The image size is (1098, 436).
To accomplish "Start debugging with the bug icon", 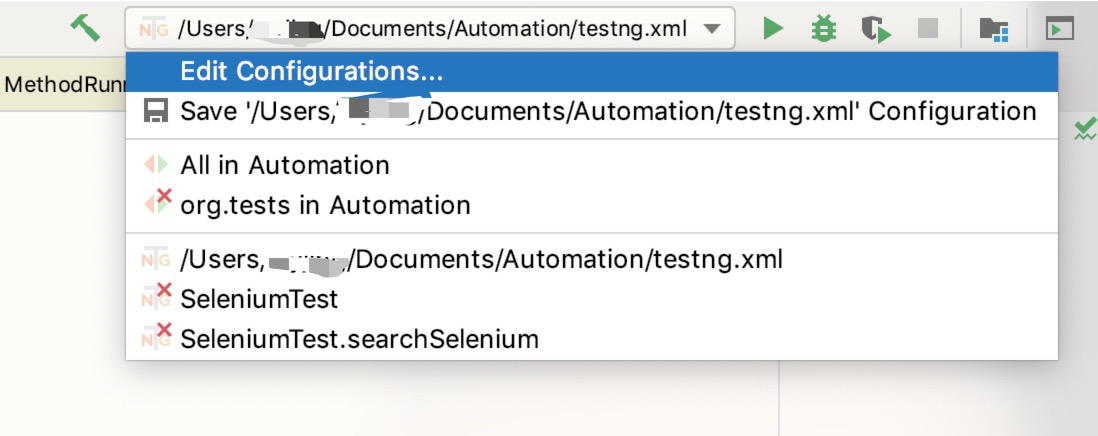I will coord(824,29).
